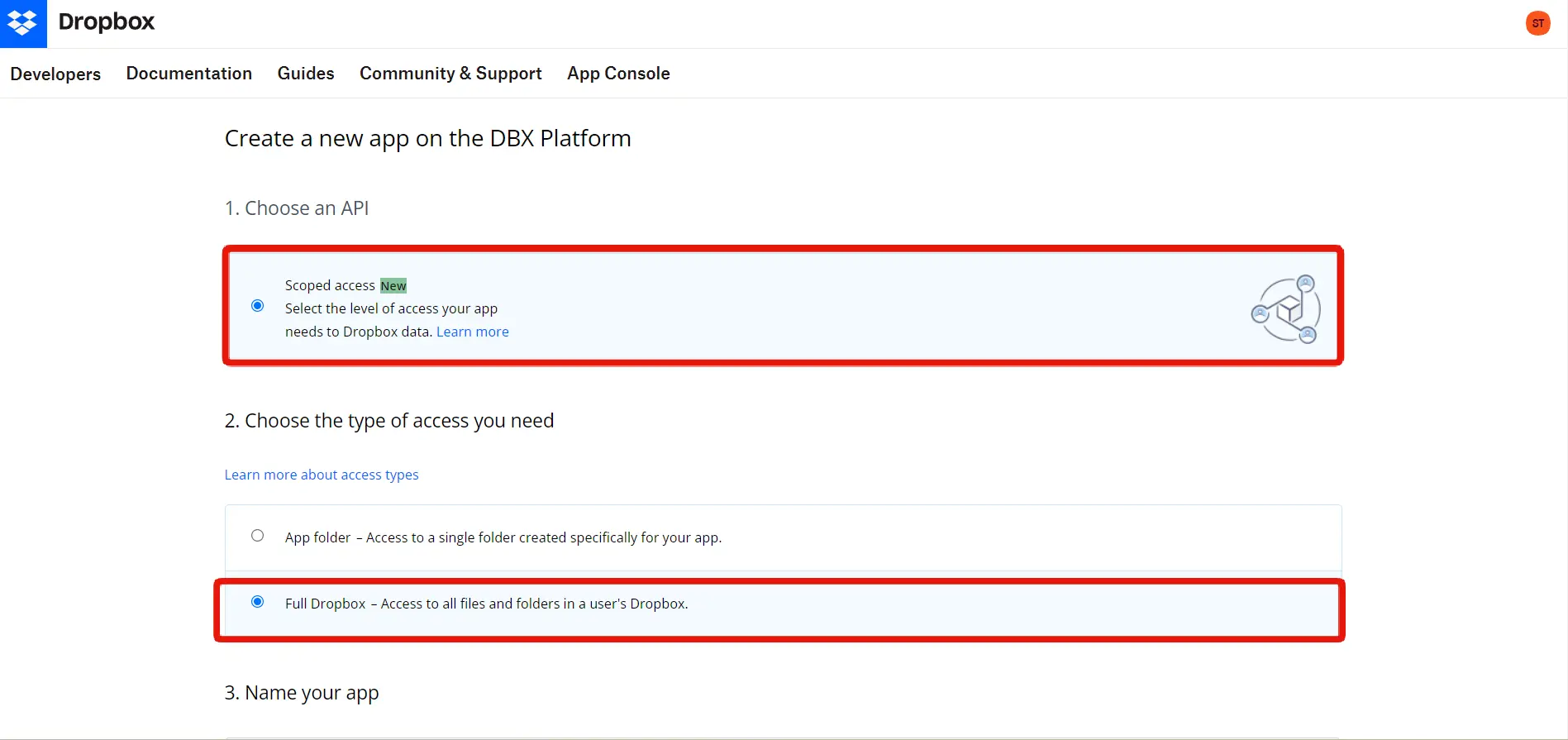Open the Developers menu item
This screenshot has width=1568, height=740.
pyautogui.click(x=55, y=74)
